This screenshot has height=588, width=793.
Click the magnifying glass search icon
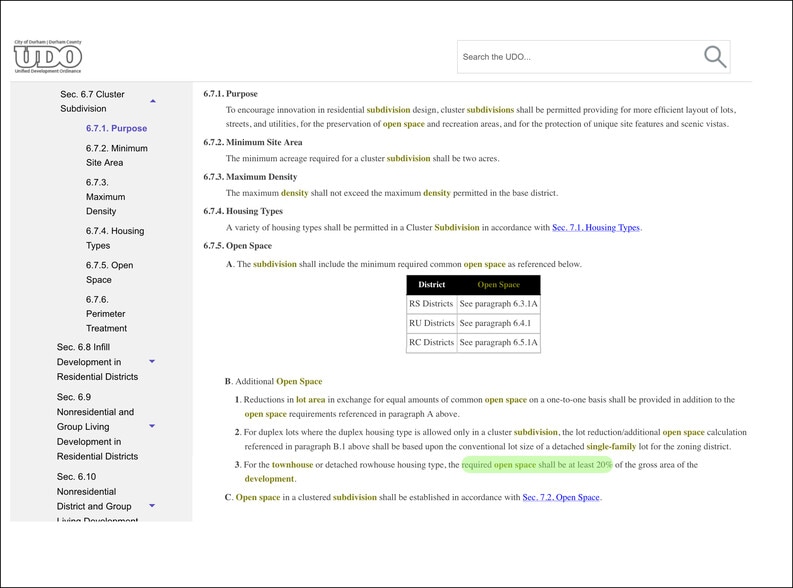click(715, 57)
